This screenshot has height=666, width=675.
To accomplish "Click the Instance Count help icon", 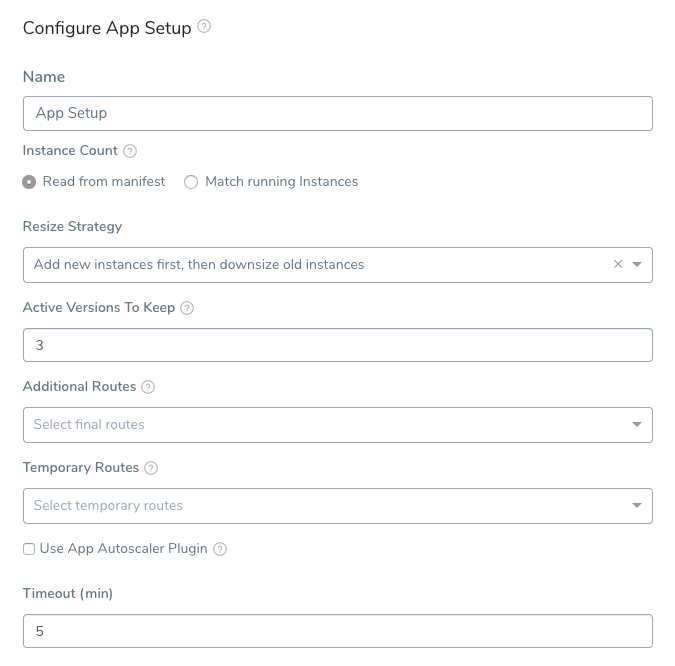I will tap(130, 151).
